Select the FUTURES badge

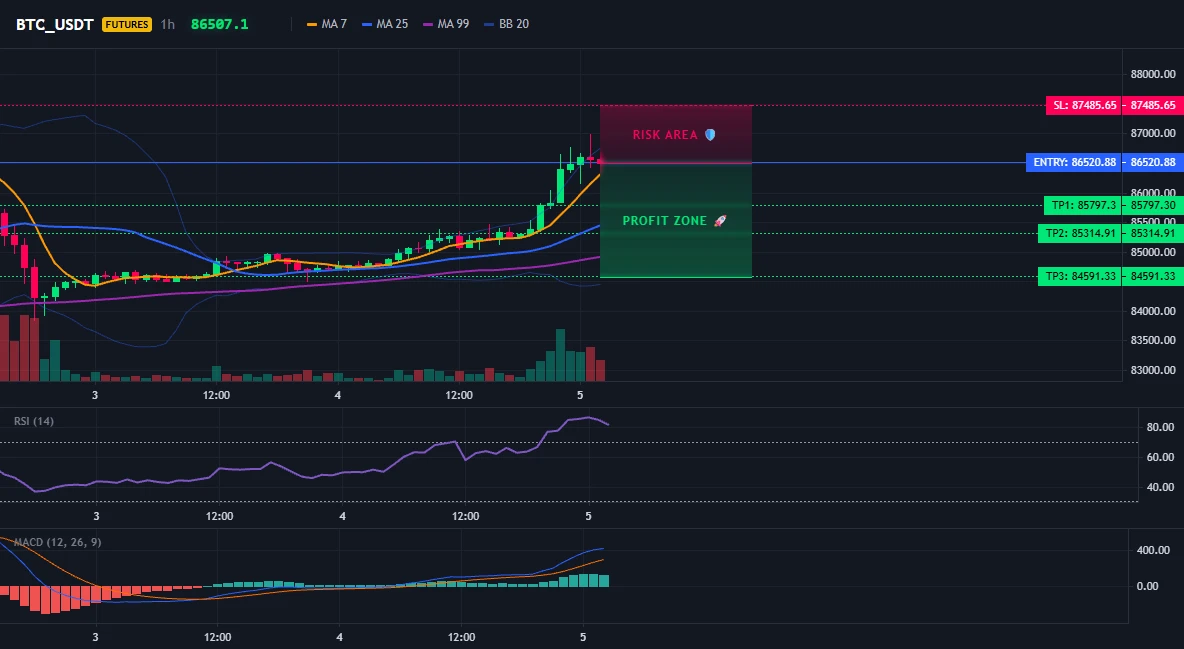(x=127, y=24)
